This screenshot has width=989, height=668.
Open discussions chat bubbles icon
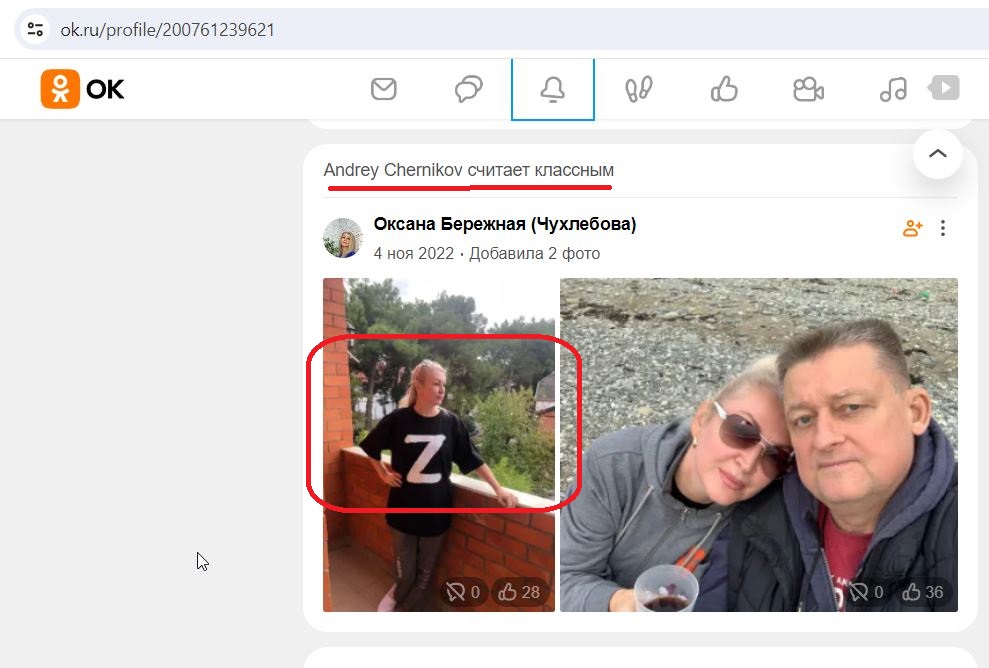click(469, 89)
